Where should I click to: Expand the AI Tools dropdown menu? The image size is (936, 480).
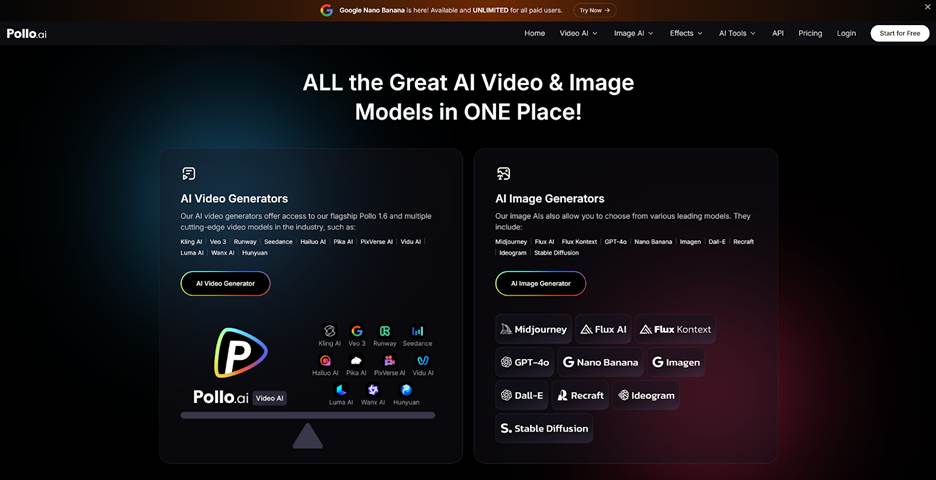pyautogui.click(x=737, y=33)
